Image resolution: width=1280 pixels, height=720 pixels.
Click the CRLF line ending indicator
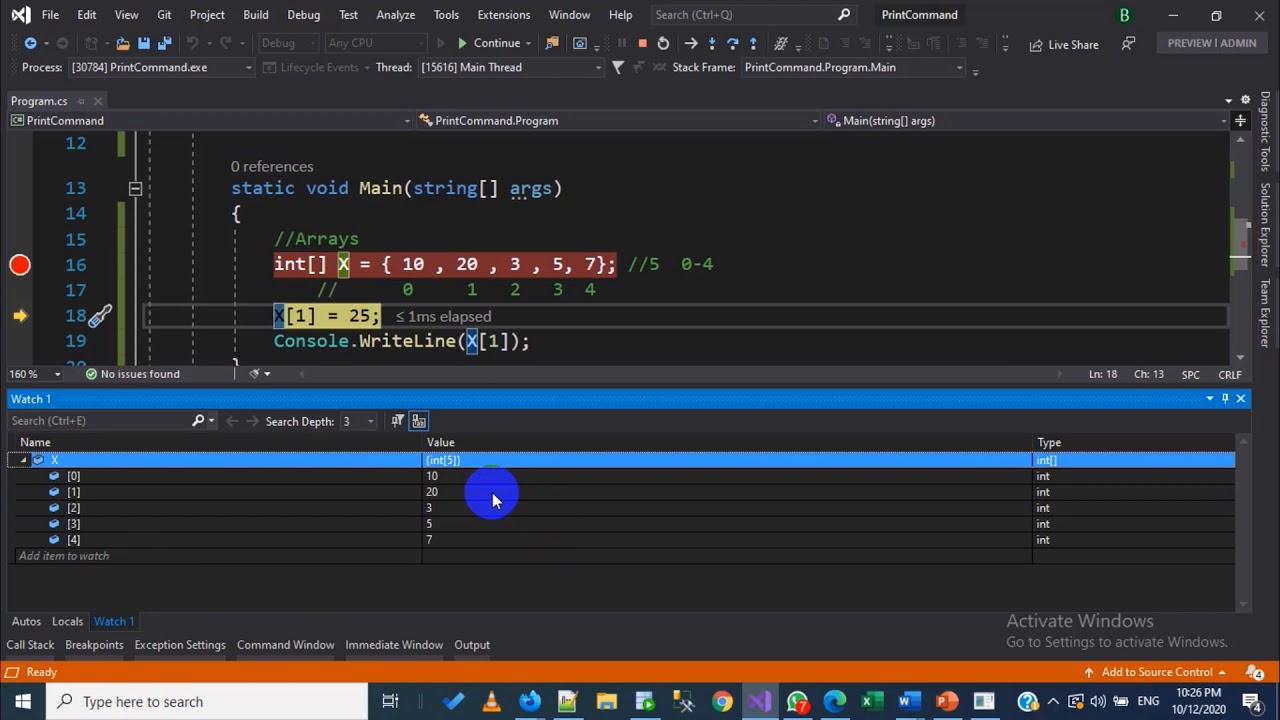(1230, 374)
